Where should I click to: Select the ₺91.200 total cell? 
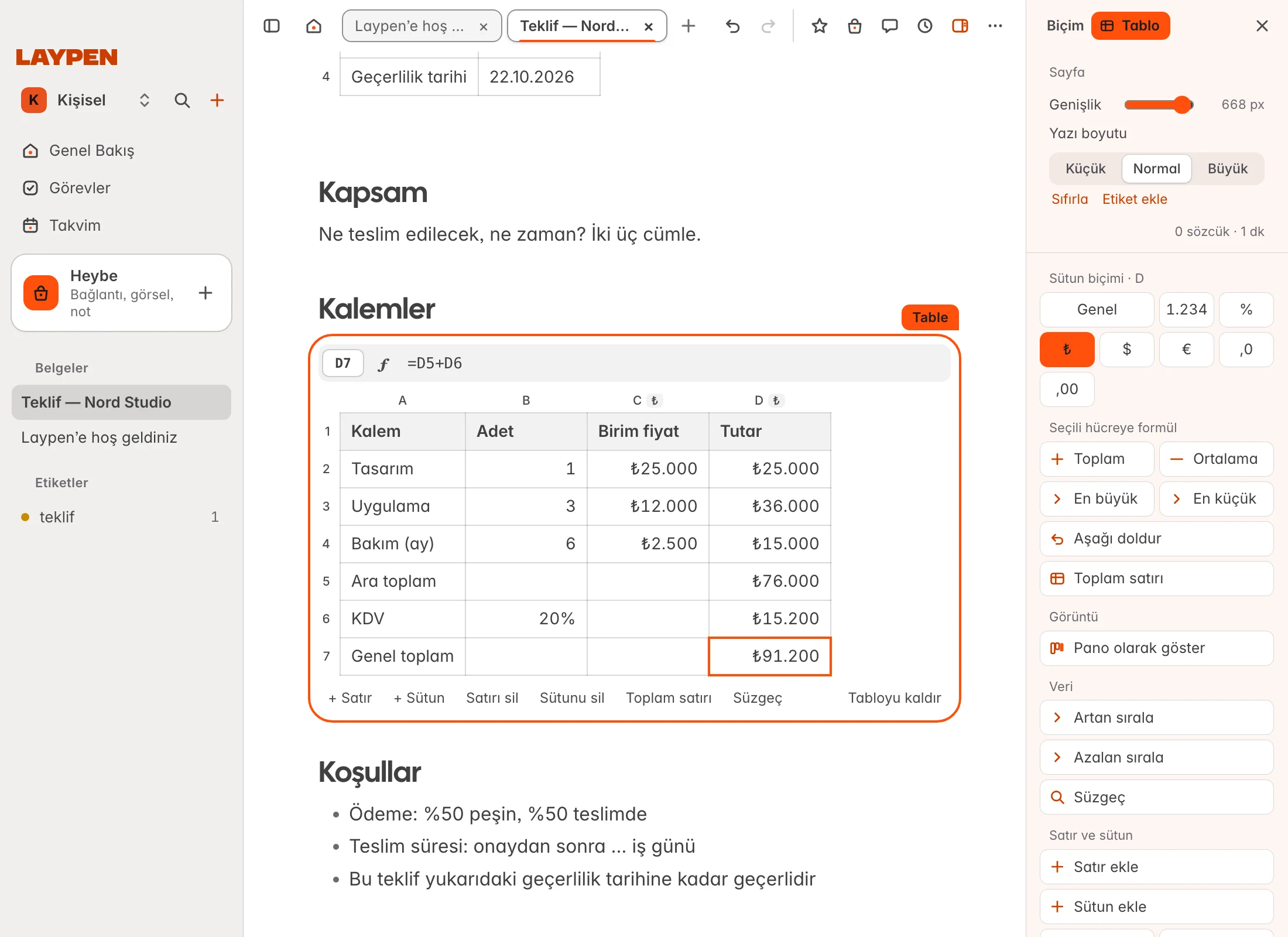(769, 656)
